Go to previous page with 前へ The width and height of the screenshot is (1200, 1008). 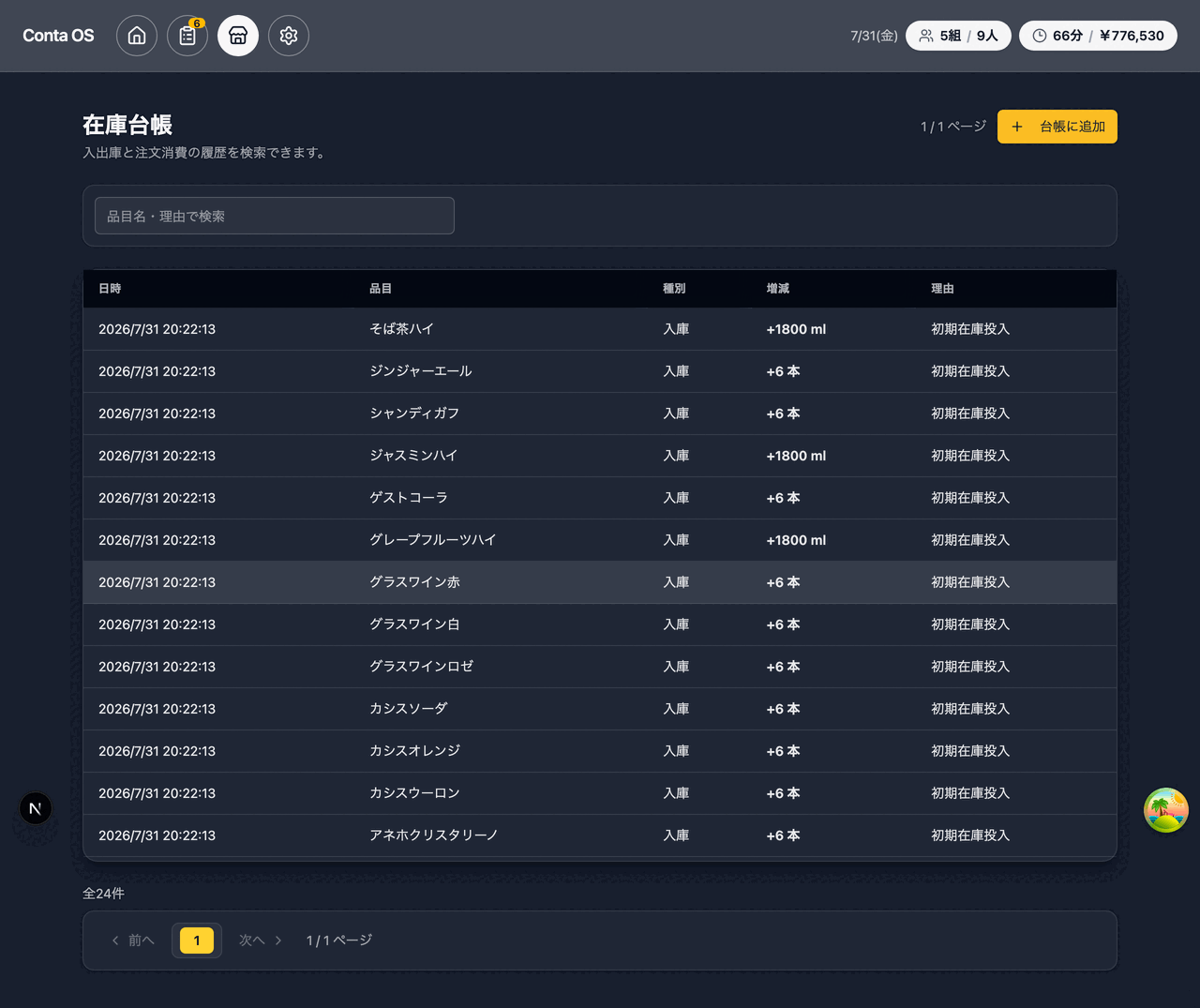pyautogui.click(x=133, y=940)
